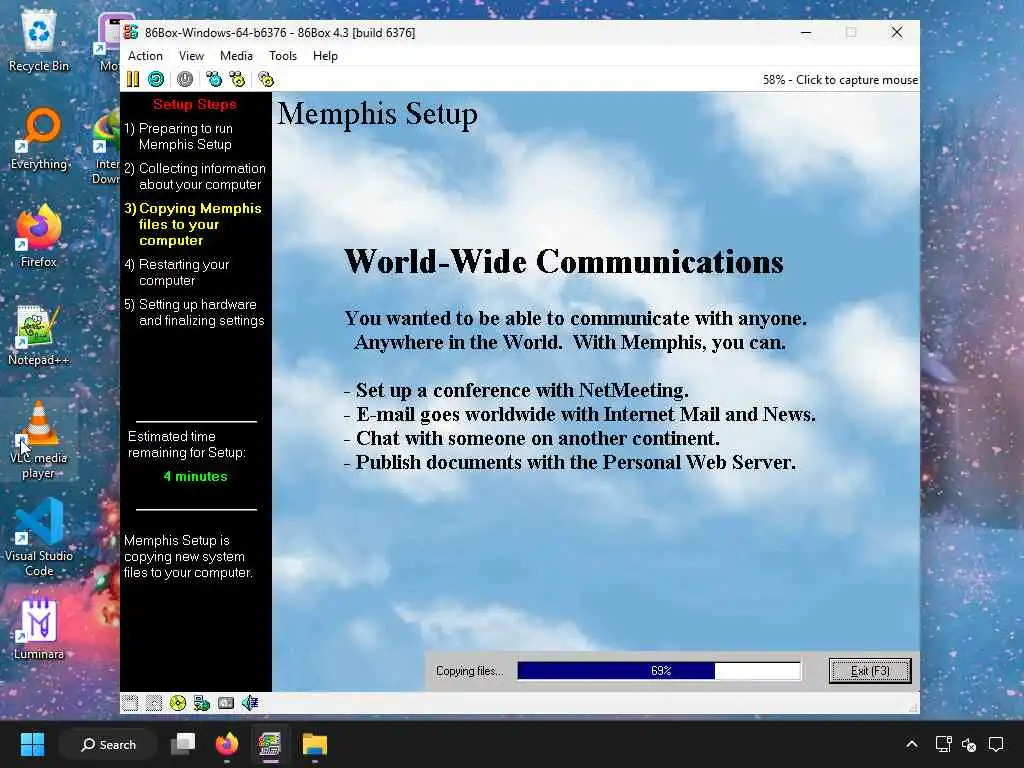Open the View menu
Screen dimensions: 1024x768
191,56
